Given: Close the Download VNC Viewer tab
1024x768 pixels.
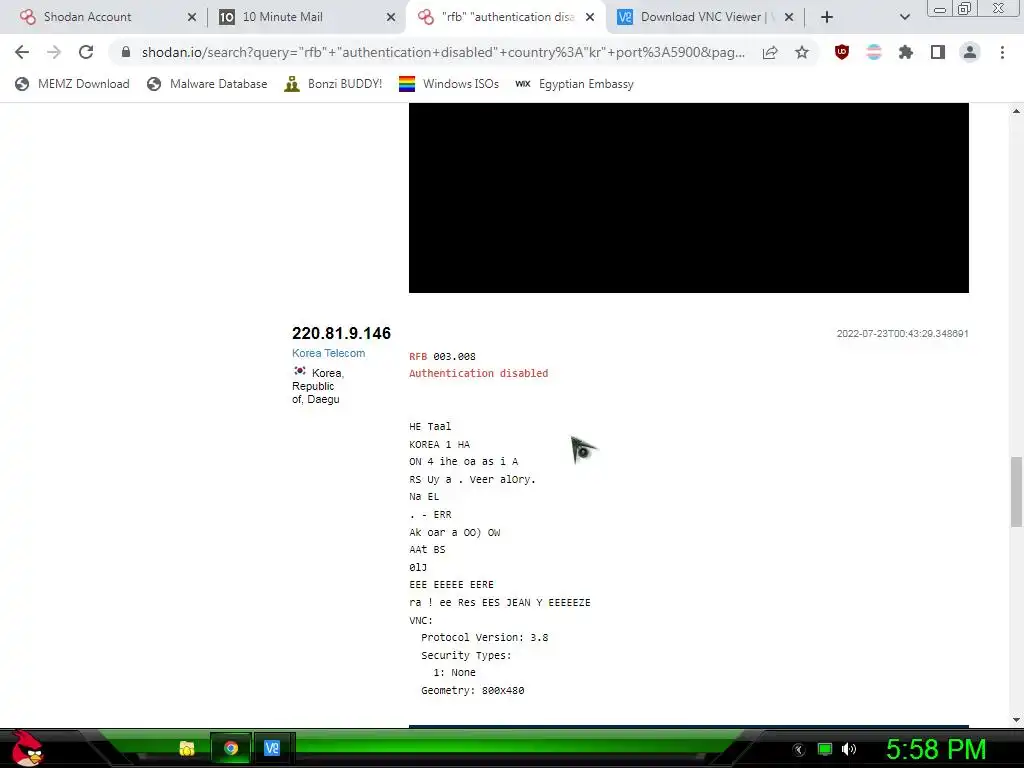Looking at the screenshot, I should (x=789, y=17).
